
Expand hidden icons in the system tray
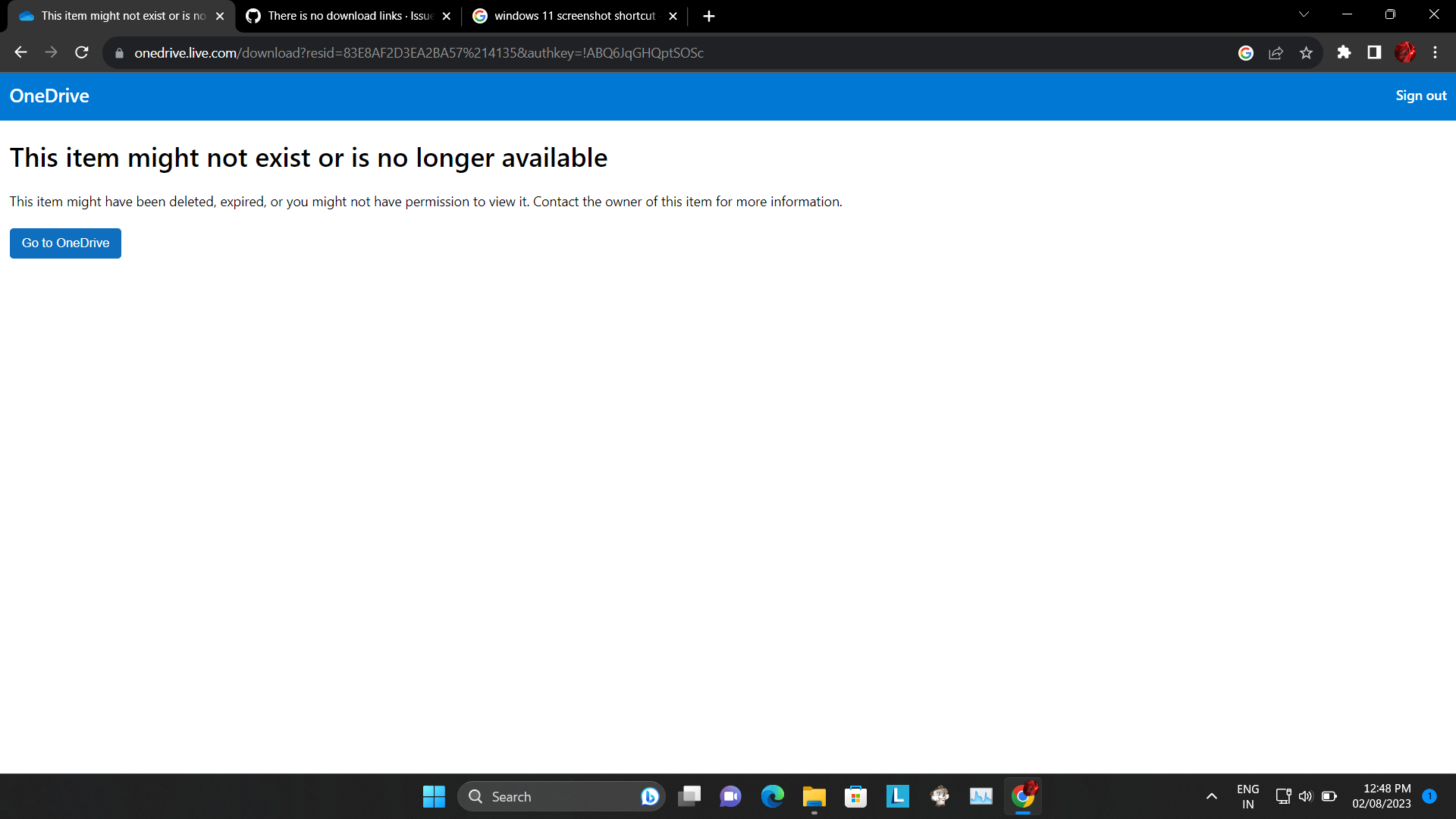click(x=1211, y=796)
